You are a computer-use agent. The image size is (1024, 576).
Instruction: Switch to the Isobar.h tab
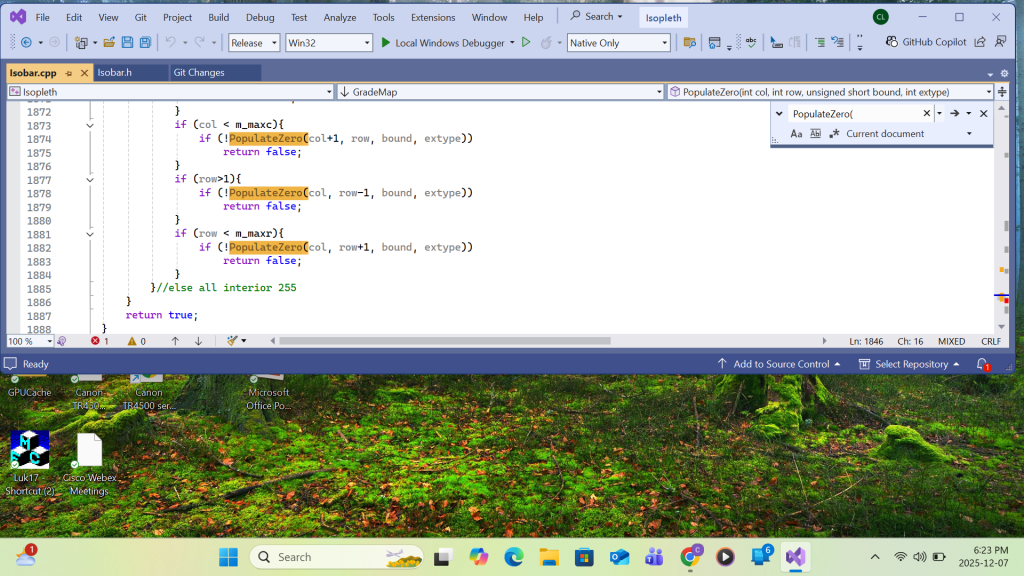click(115, 72)
